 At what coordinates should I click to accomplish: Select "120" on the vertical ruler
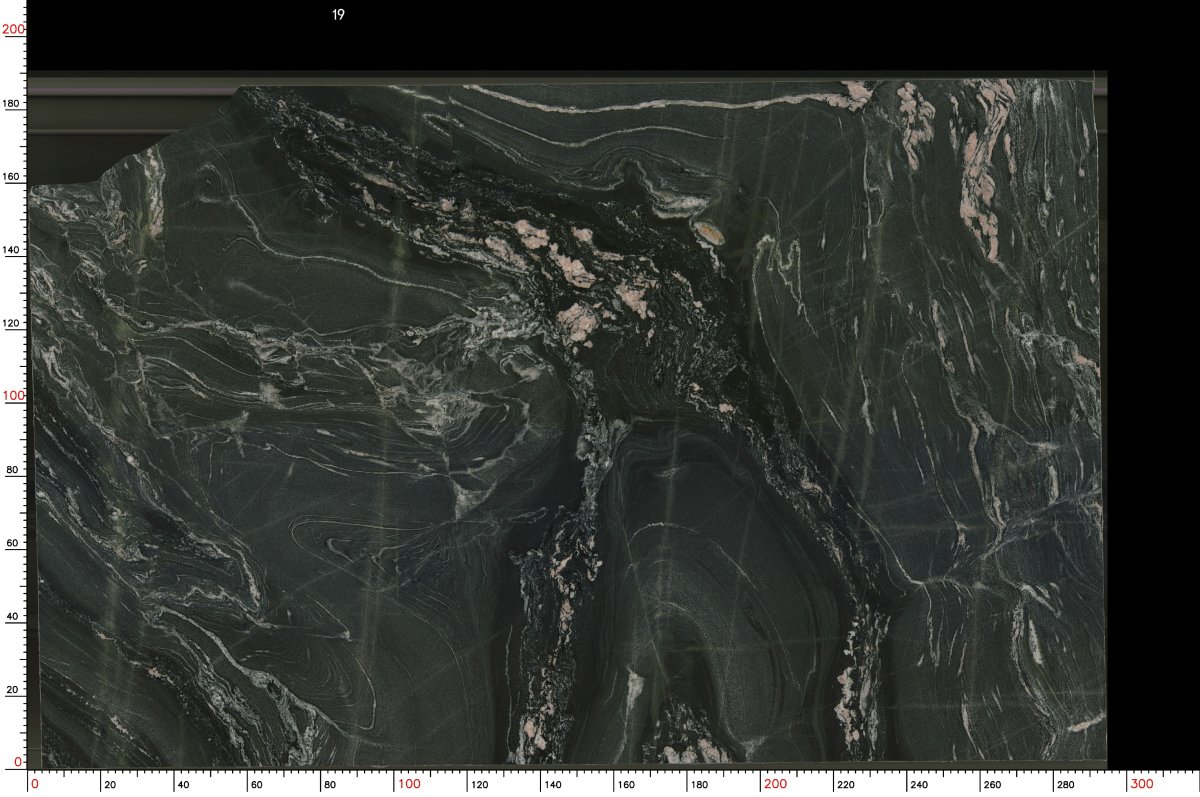pos(13,323)
